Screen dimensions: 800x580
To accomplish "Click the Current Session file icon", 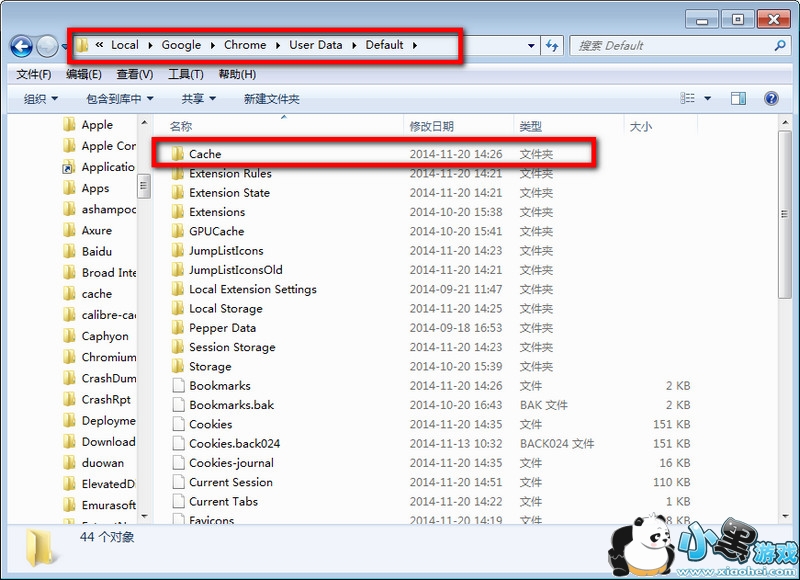I will pos(178,482).
